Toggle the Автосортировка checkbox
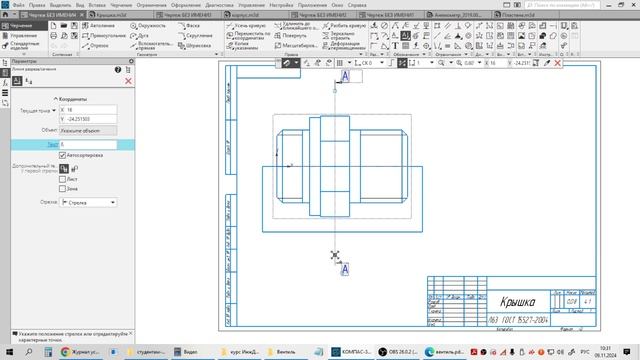The image size is (640, 360). point(62,155)
